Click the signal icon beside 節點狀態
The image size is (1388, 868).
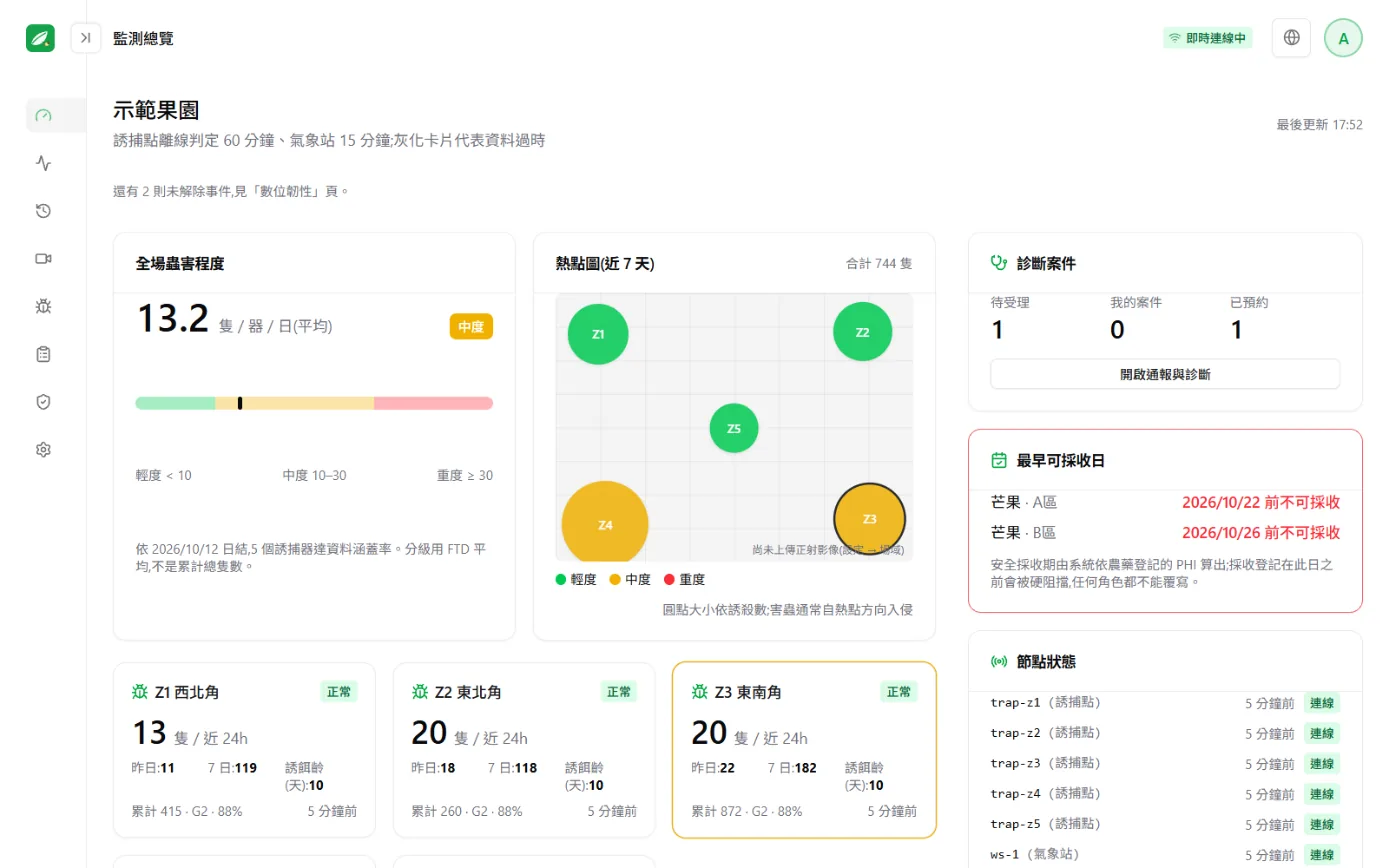998,661
